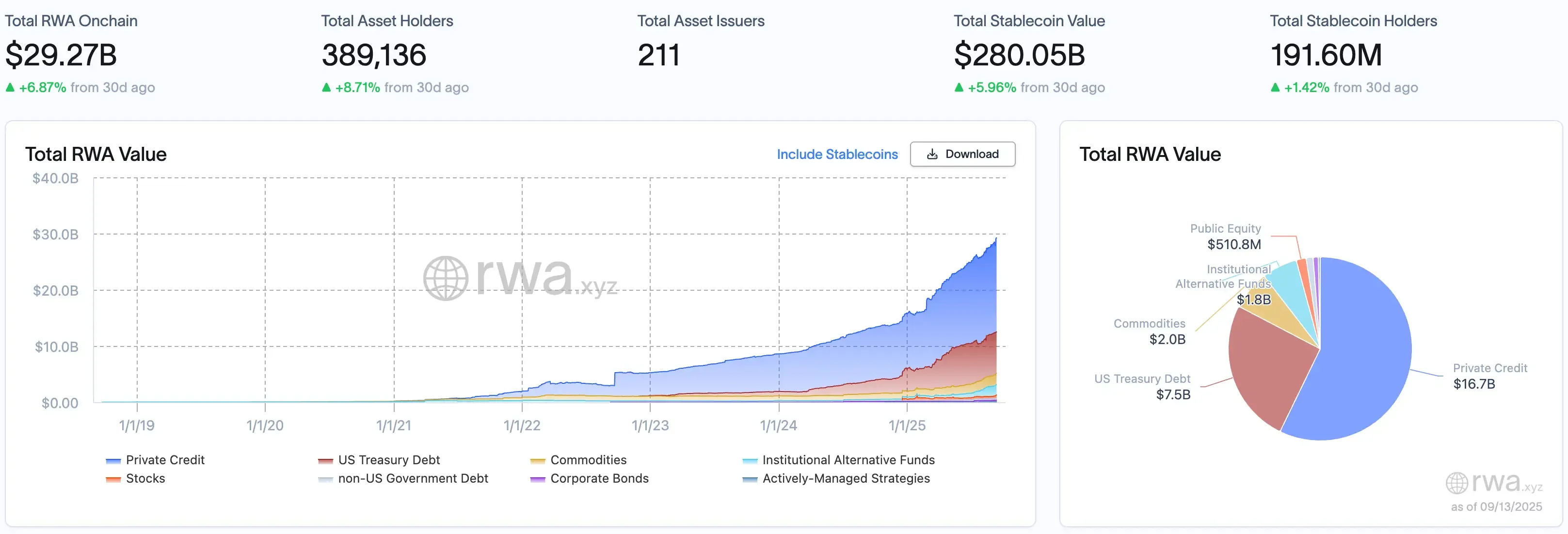Click green up arrow beside +1.42%
Viewport: 1568px width, 534px height.
[x=1275, y=88]
